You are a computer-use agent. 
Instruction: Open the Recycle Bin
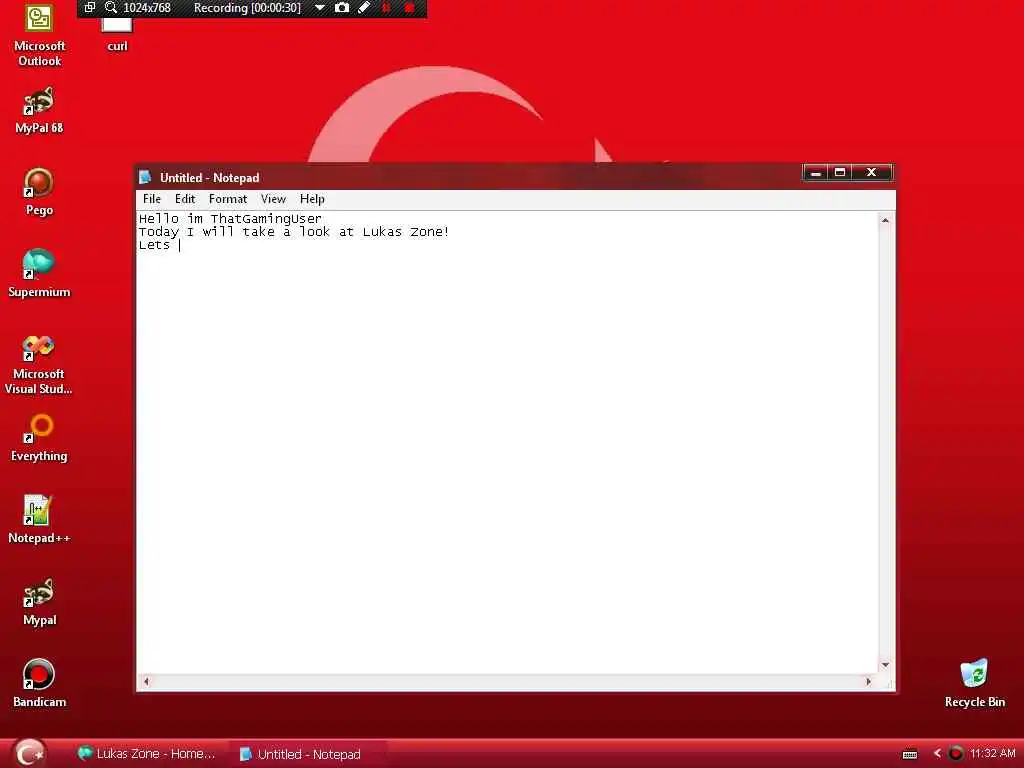click(x=974, y=684)
